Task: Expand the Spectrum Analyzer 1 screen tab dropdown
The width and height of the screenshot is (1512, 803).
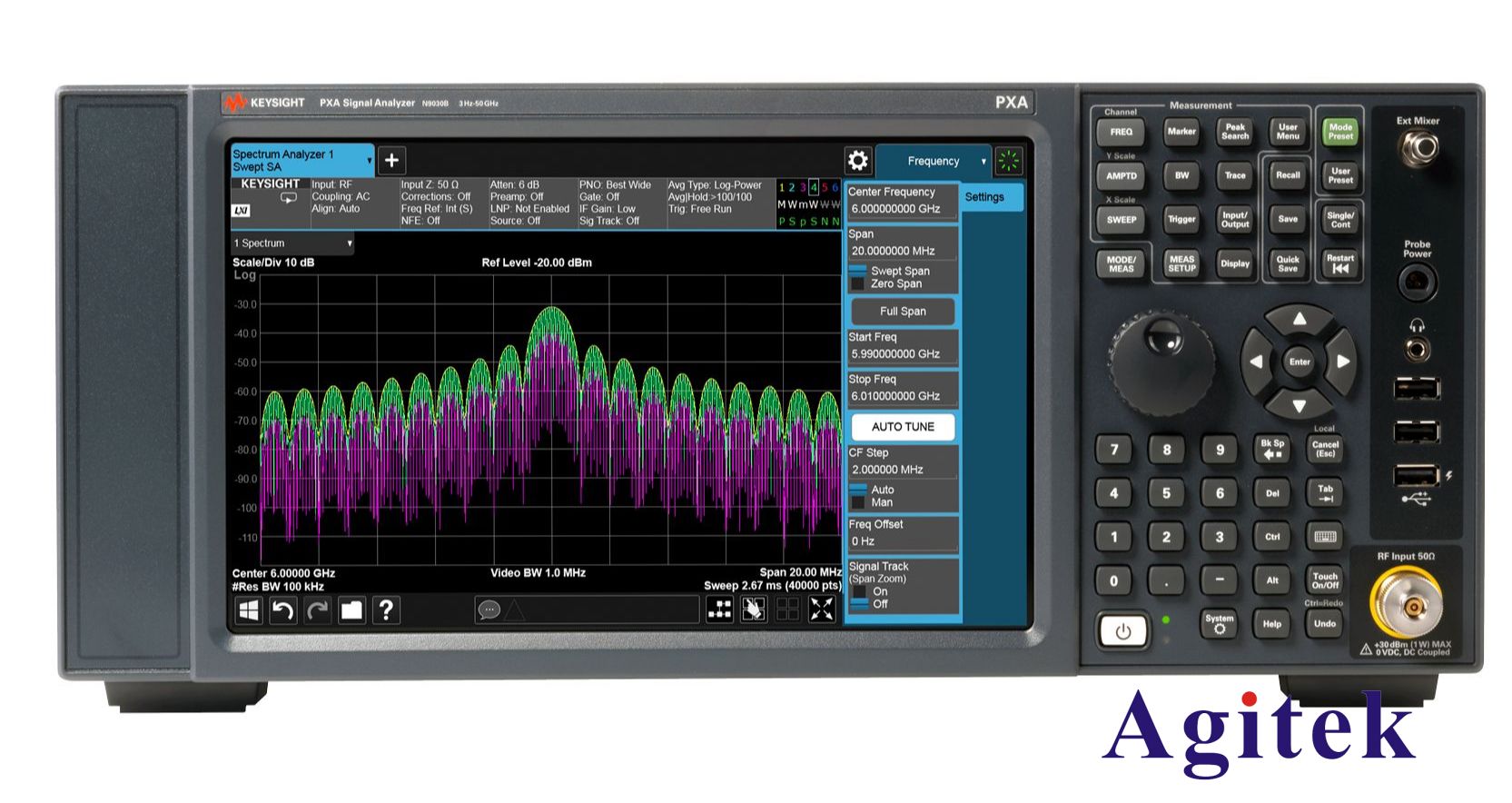Action: (369, 161)
